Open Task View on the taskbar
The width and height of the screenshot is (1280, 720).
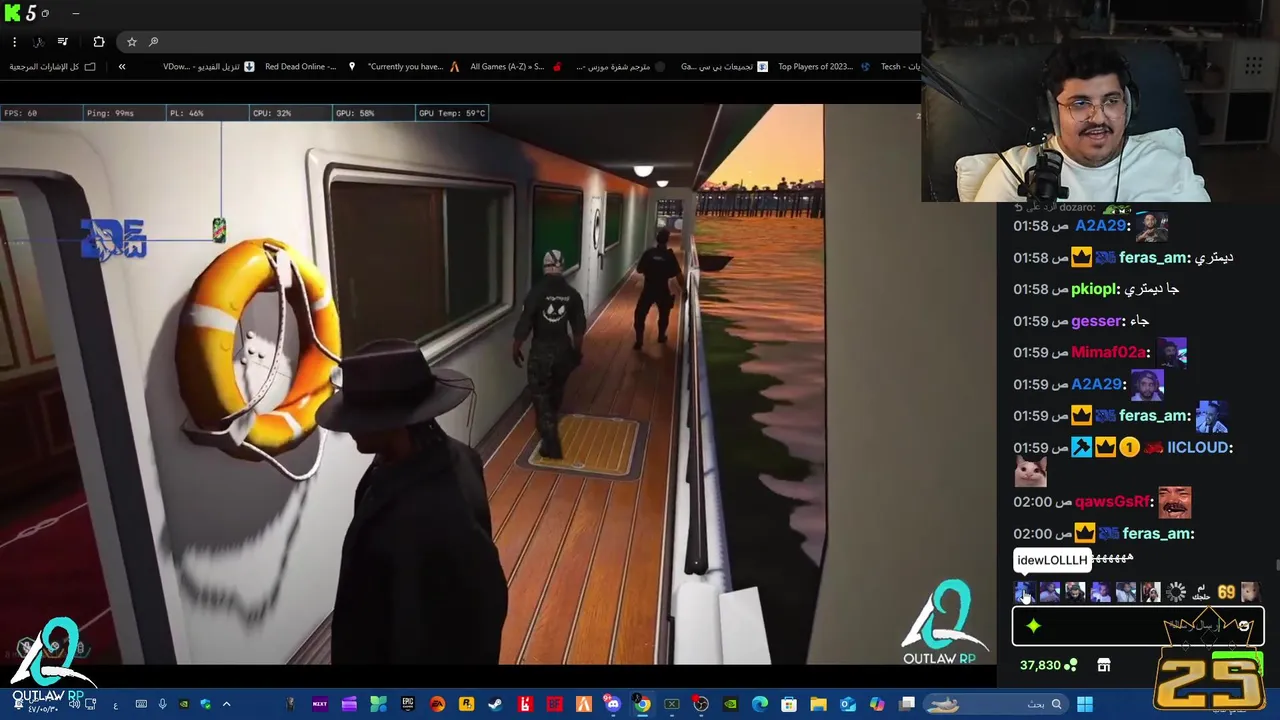(x=907, y=704)
